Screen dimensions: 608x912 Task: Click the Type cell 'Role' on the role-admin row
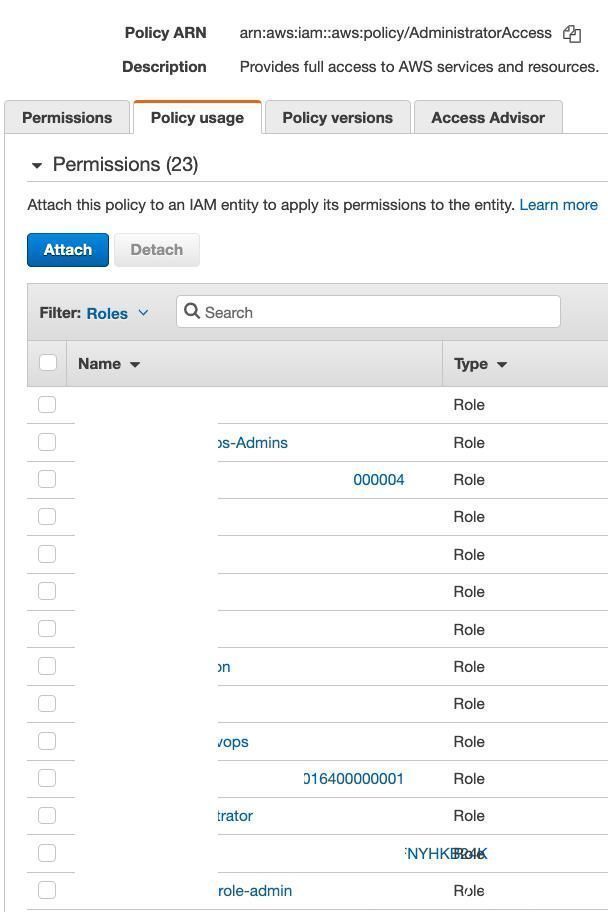click(x=469, y=890)
